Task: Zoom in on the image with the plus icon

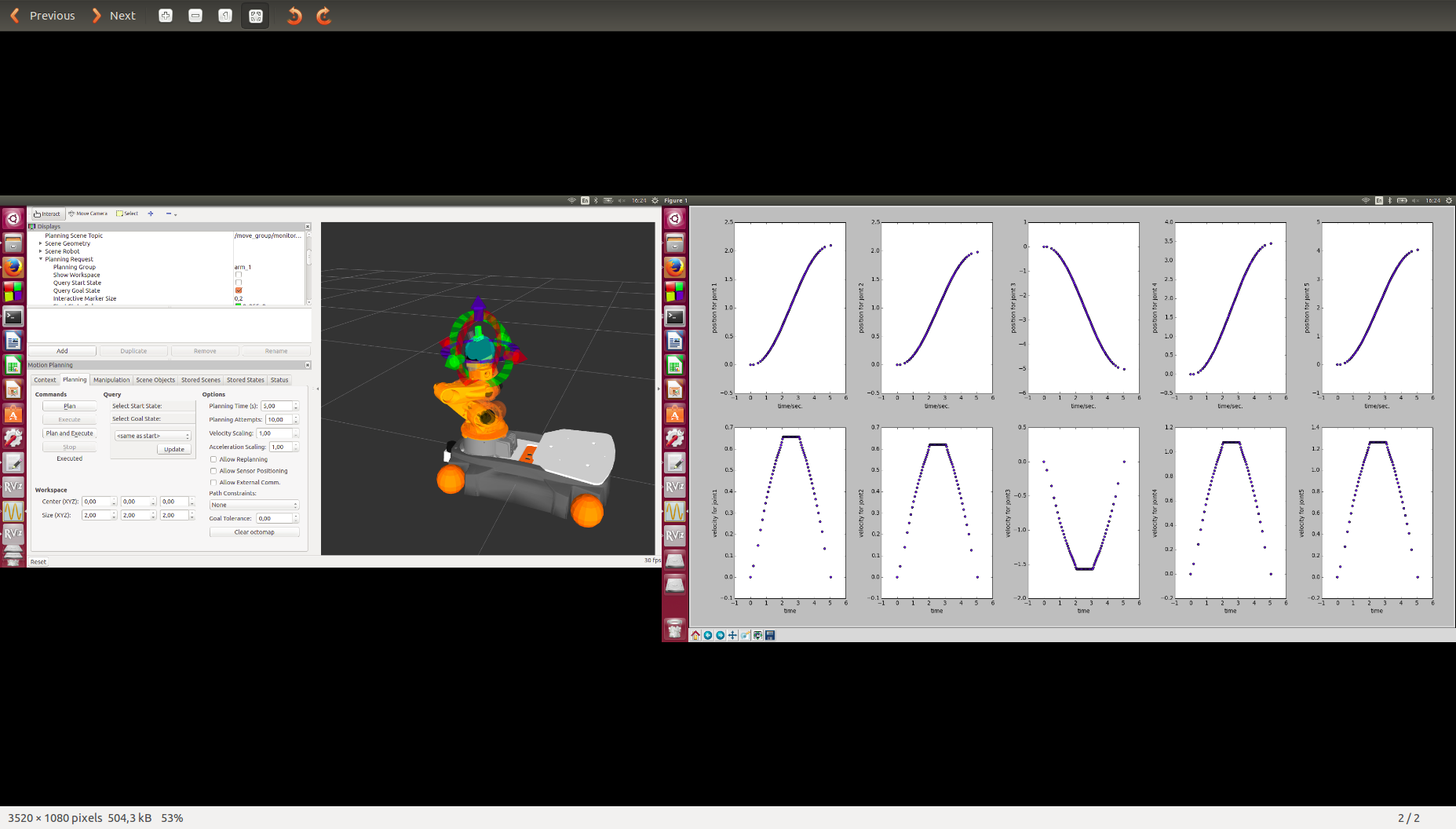Action: point(166,16)
